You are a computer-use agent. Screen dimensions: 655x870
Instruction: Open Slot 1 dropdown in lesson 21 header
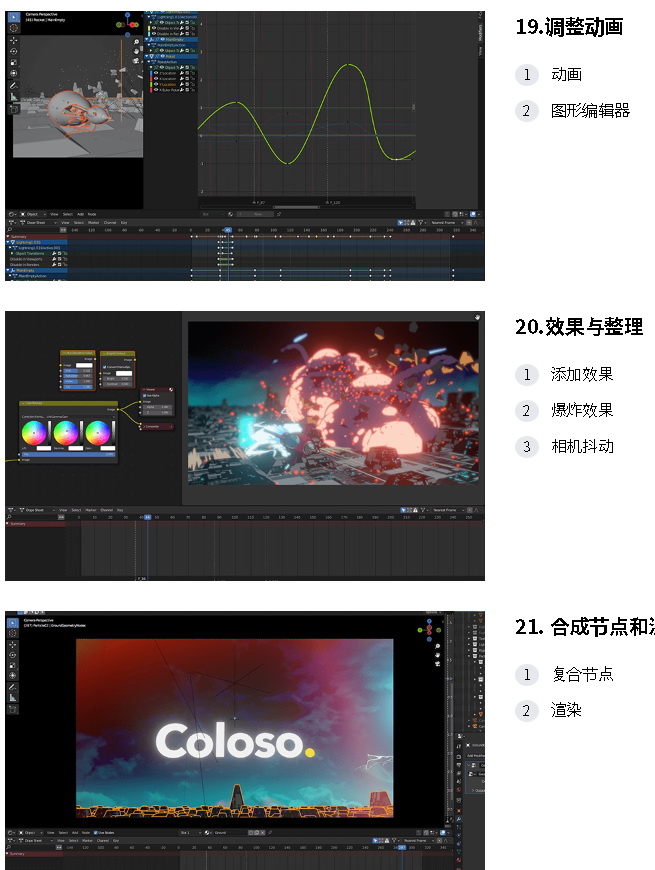(191, 832)
